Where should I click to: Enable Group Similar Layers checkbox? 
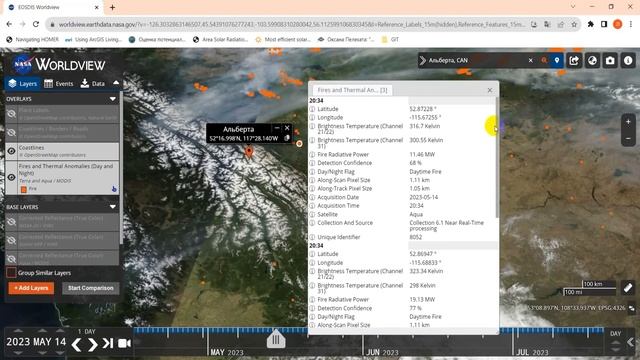pos(11,272)
